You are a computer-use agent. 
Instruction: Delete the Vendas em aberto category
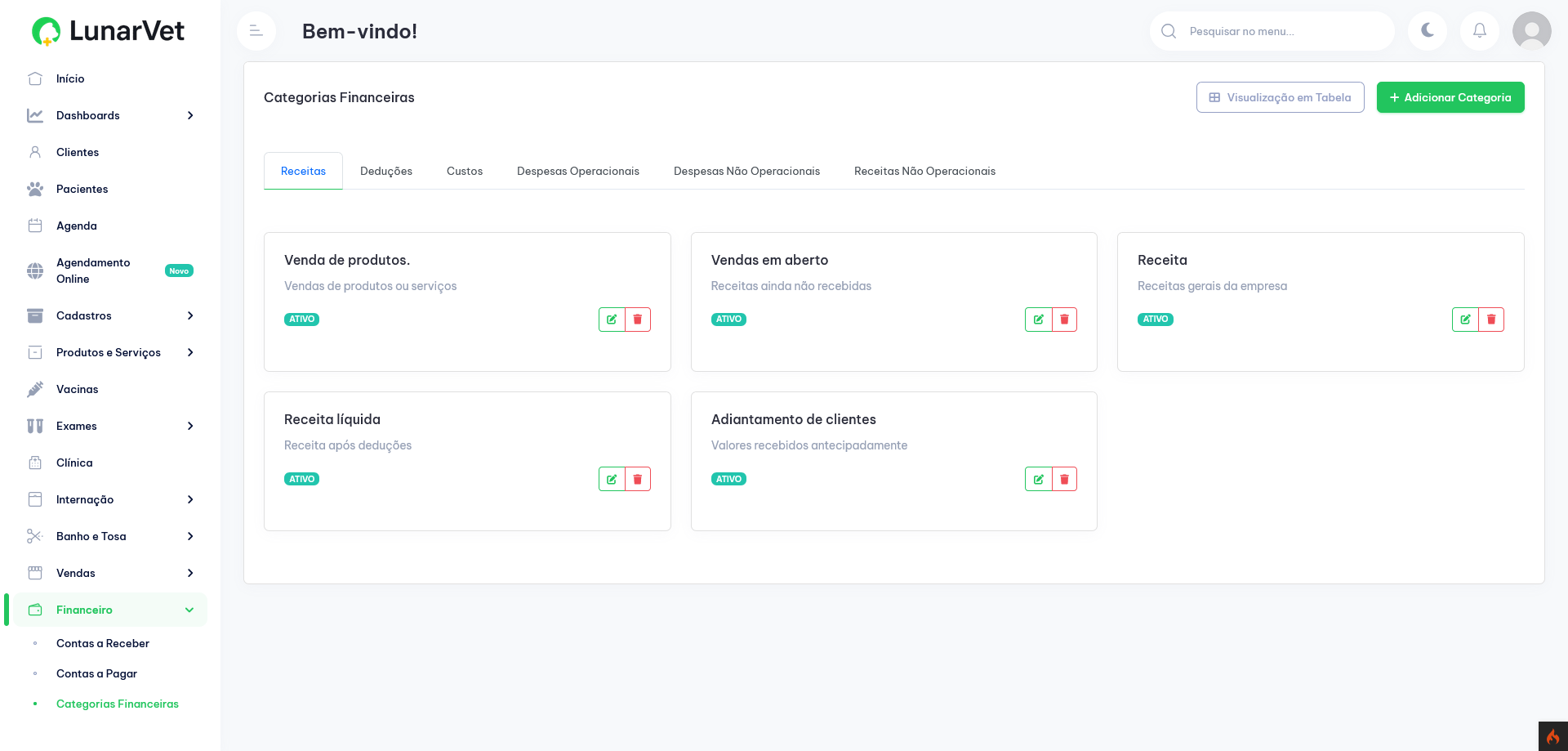coord(1065,320)
